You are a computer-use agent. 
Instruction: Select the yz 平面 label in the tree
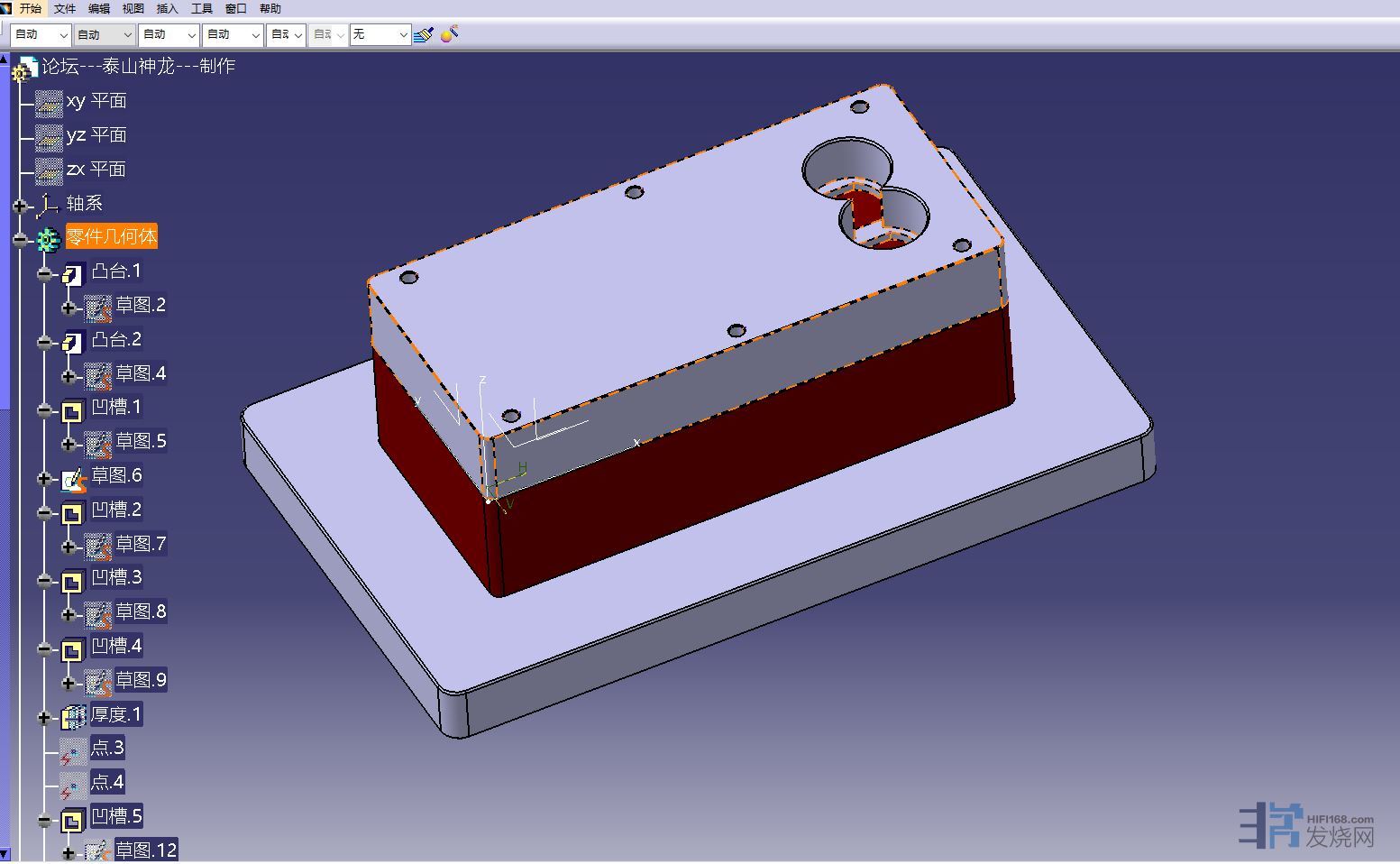96,135
